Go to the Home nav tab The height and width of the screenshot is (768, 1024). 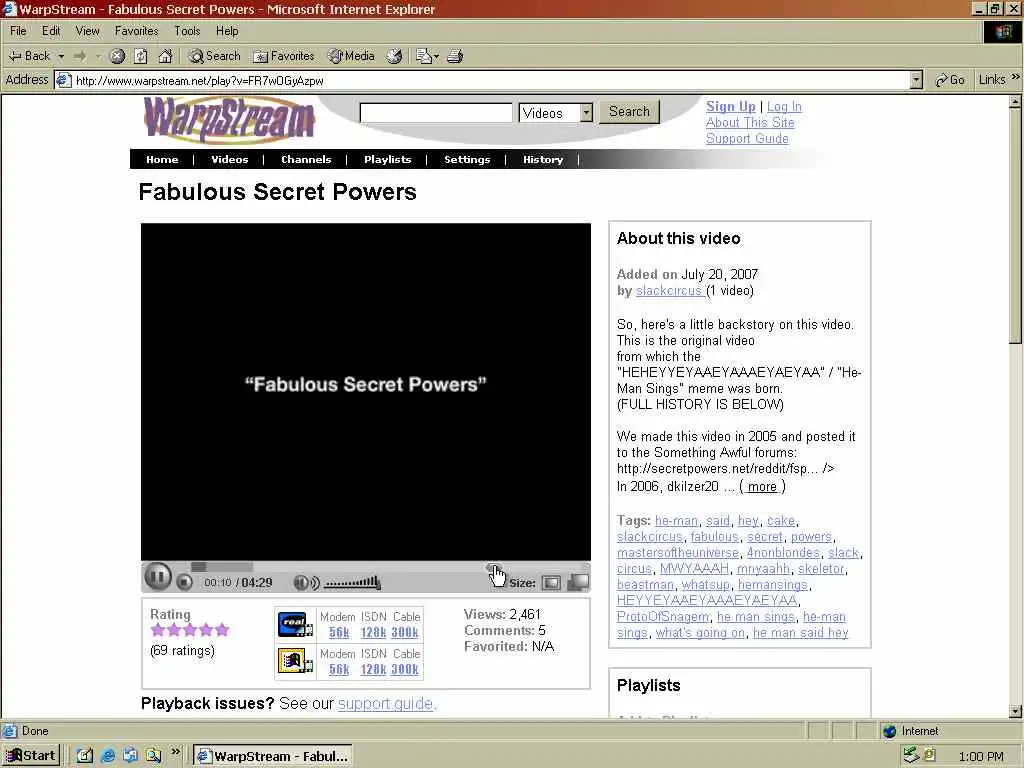click(162, 159)
